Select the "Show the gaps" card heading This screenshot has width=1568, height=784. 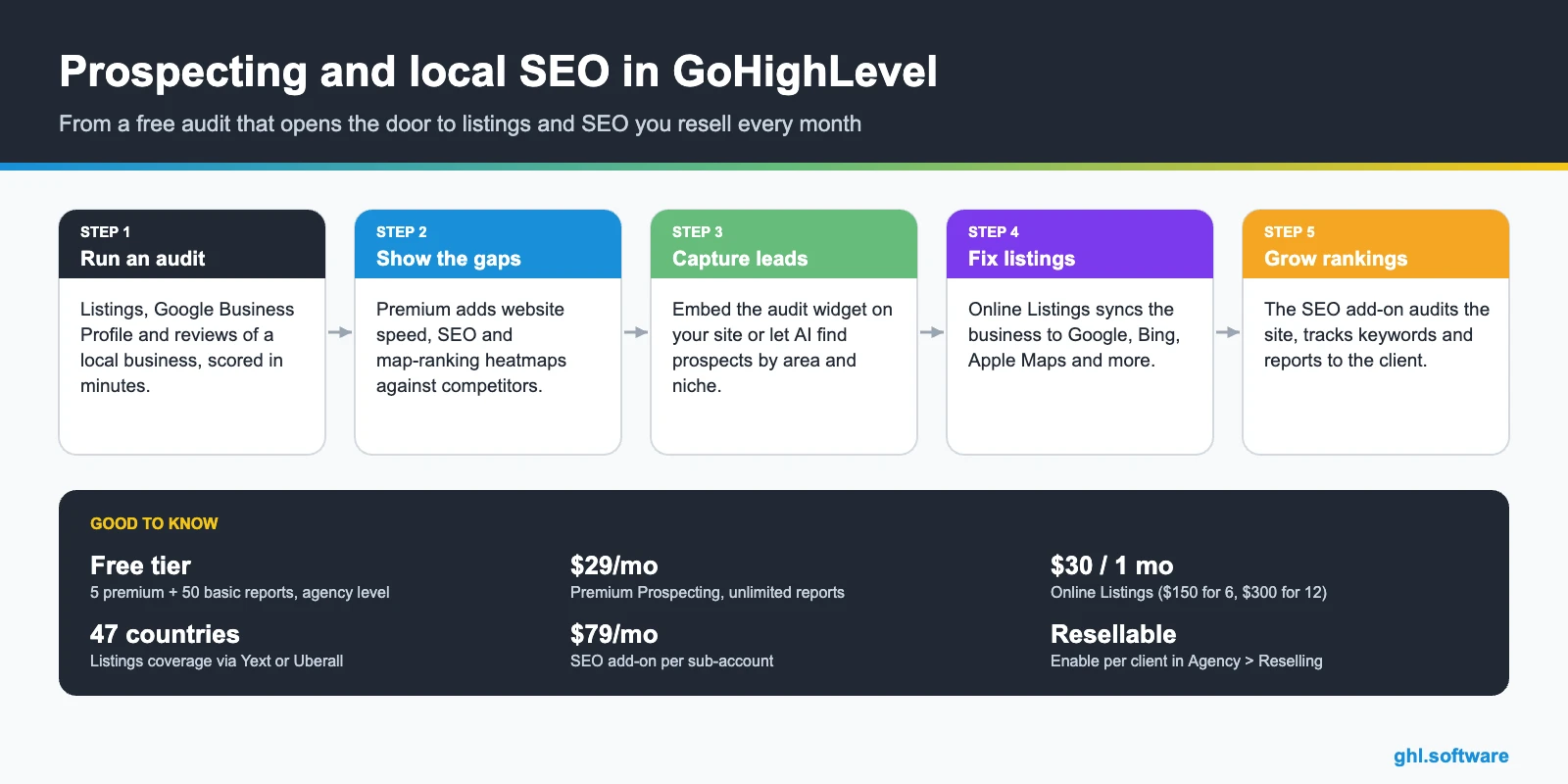click(448, 259)
